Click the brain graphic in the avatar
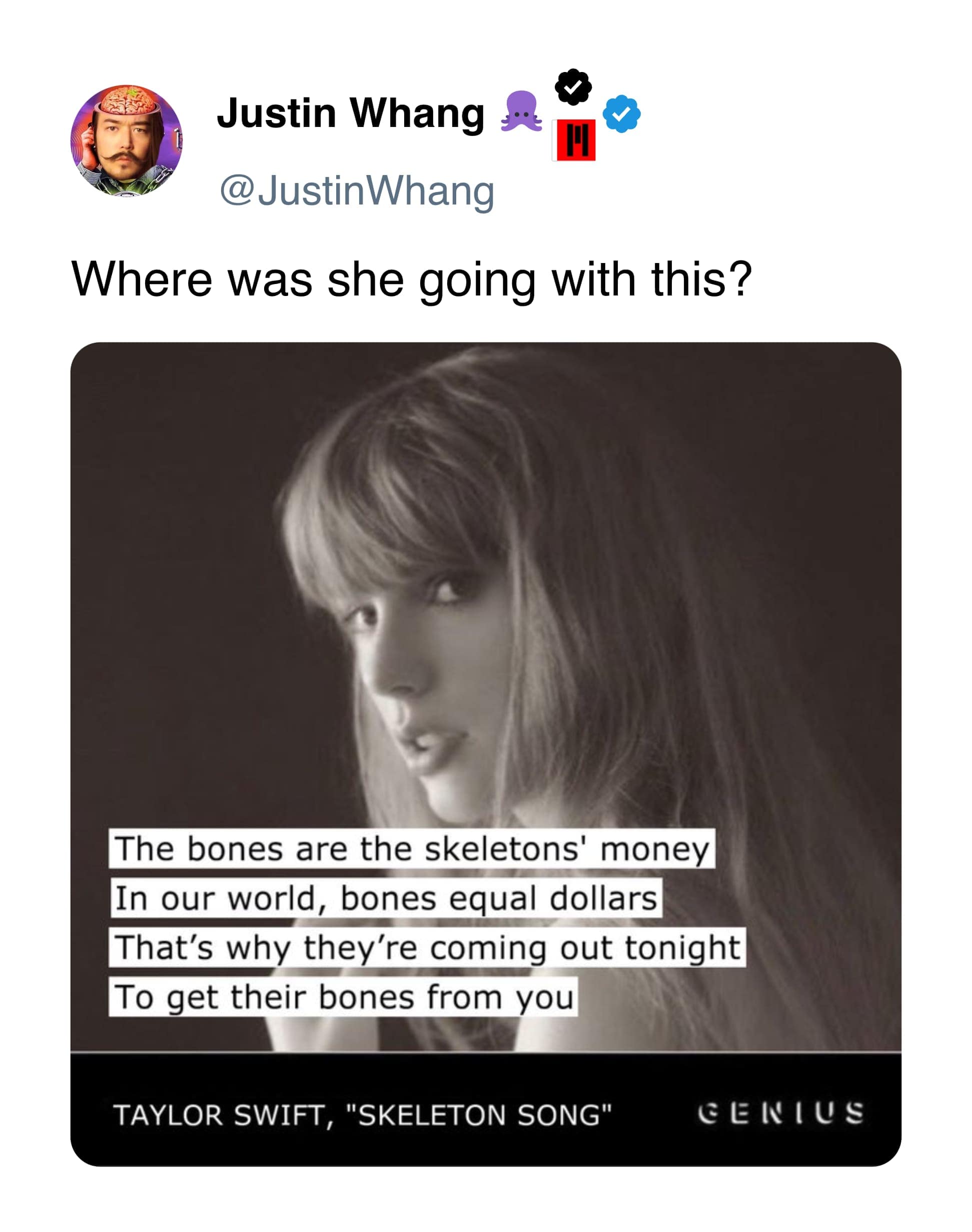Viewport: 972px width, 1232px height. 127,100
